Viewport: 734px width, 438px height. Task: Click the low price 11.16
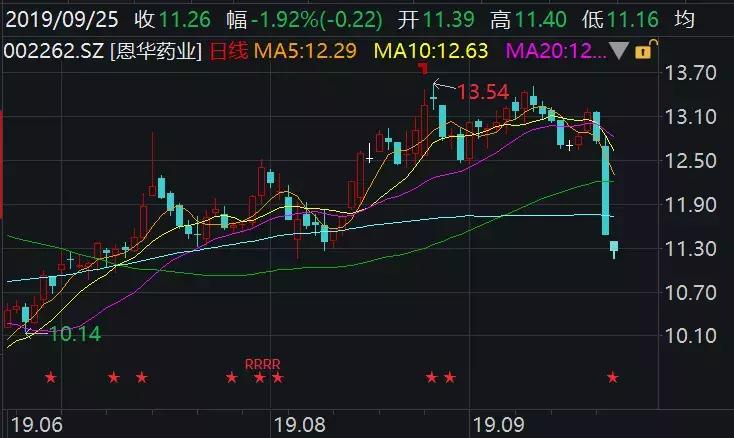pos(633,20)
